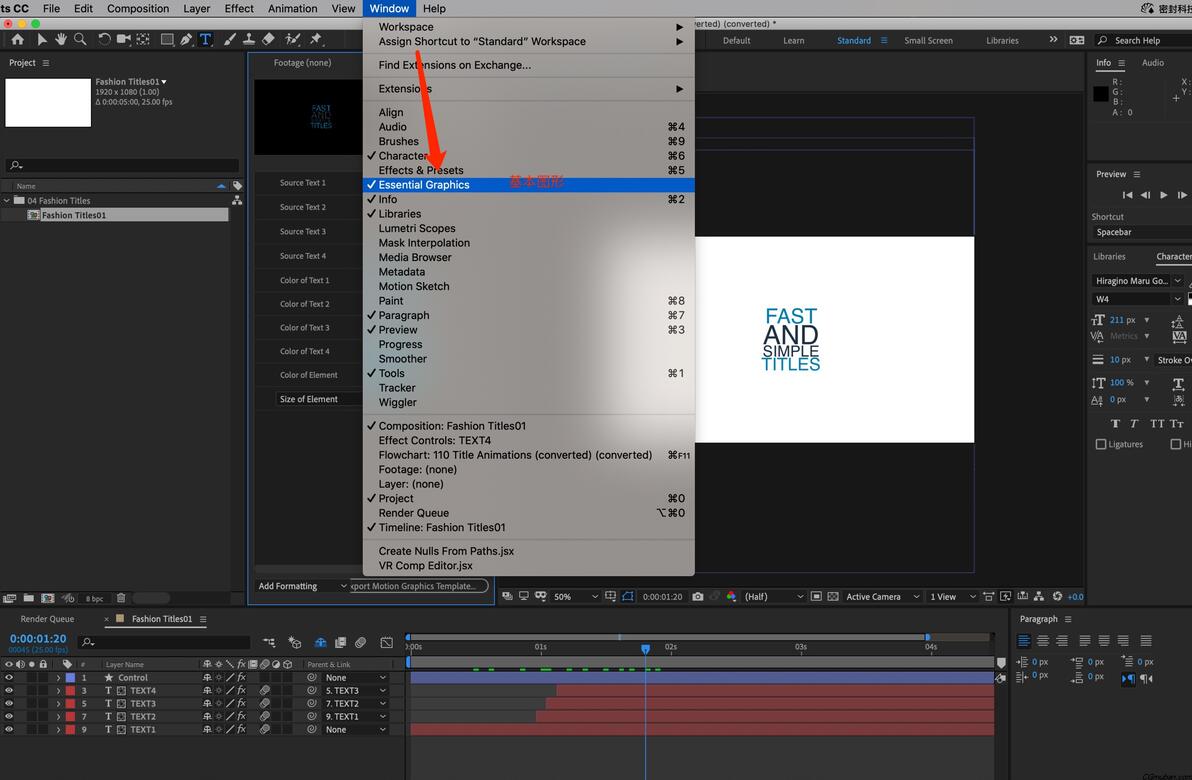Select Lumetri Scopes menu entry
Viewport: 1192px width, 780px height.
click(417, 228)
